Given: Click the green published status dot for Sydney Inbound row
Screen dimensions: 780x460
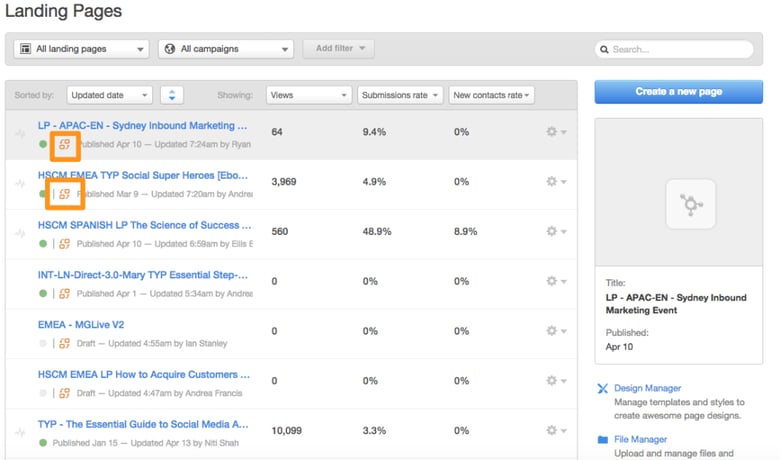Looking at the screenshot, I should tap(43, 144).
